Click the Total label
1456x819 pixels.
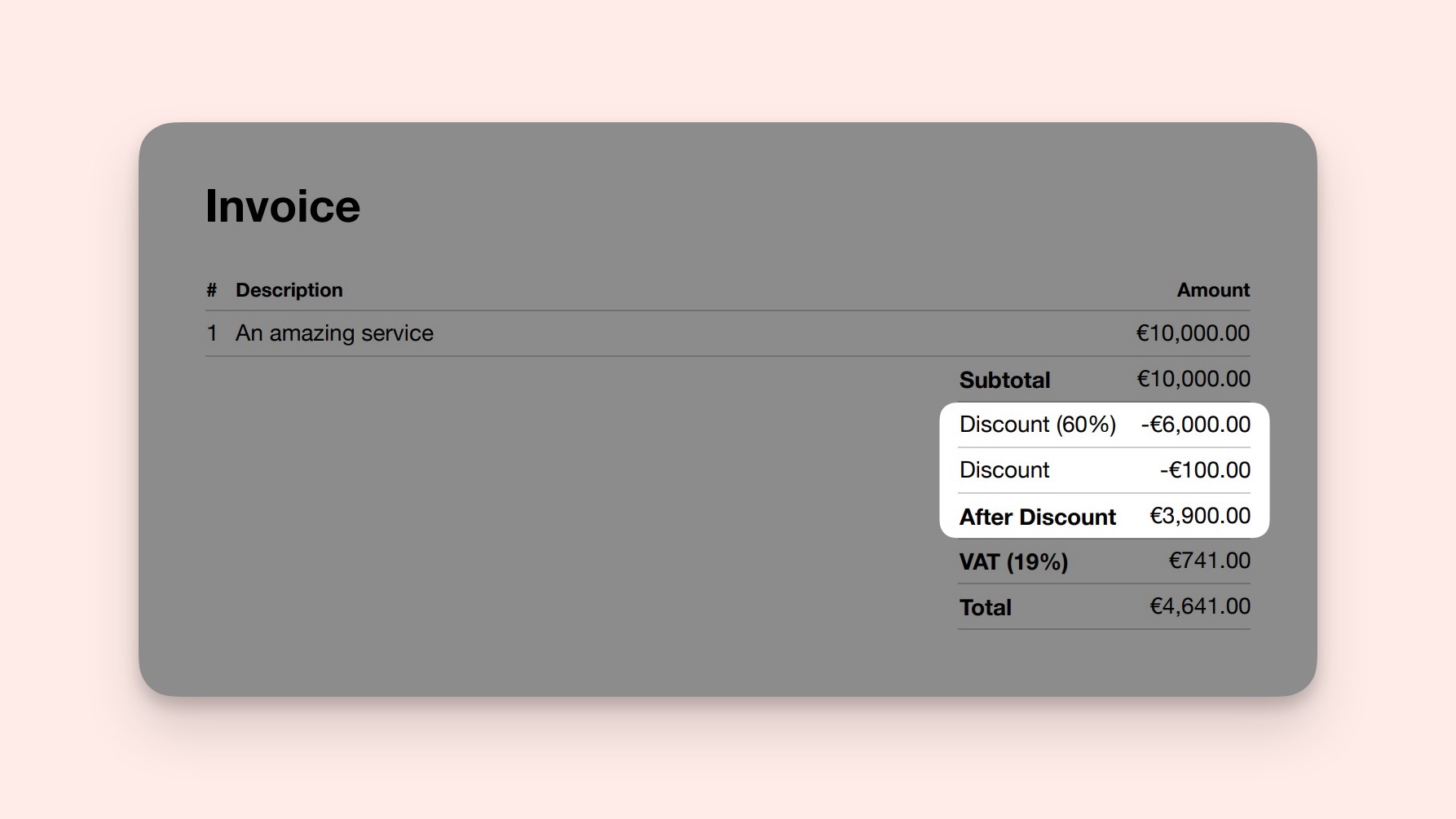(985, 607)
